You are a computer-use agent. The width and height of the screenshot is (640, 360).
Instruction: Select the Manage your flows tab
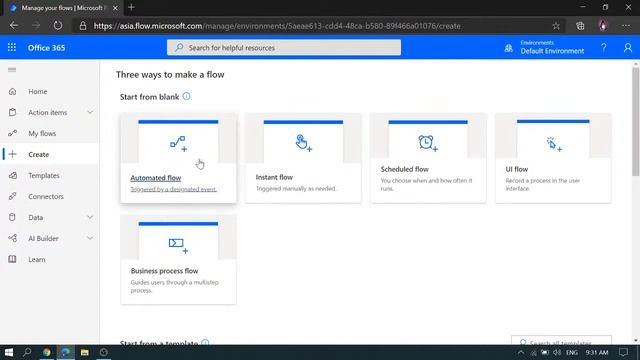click(x=63, y=8)
